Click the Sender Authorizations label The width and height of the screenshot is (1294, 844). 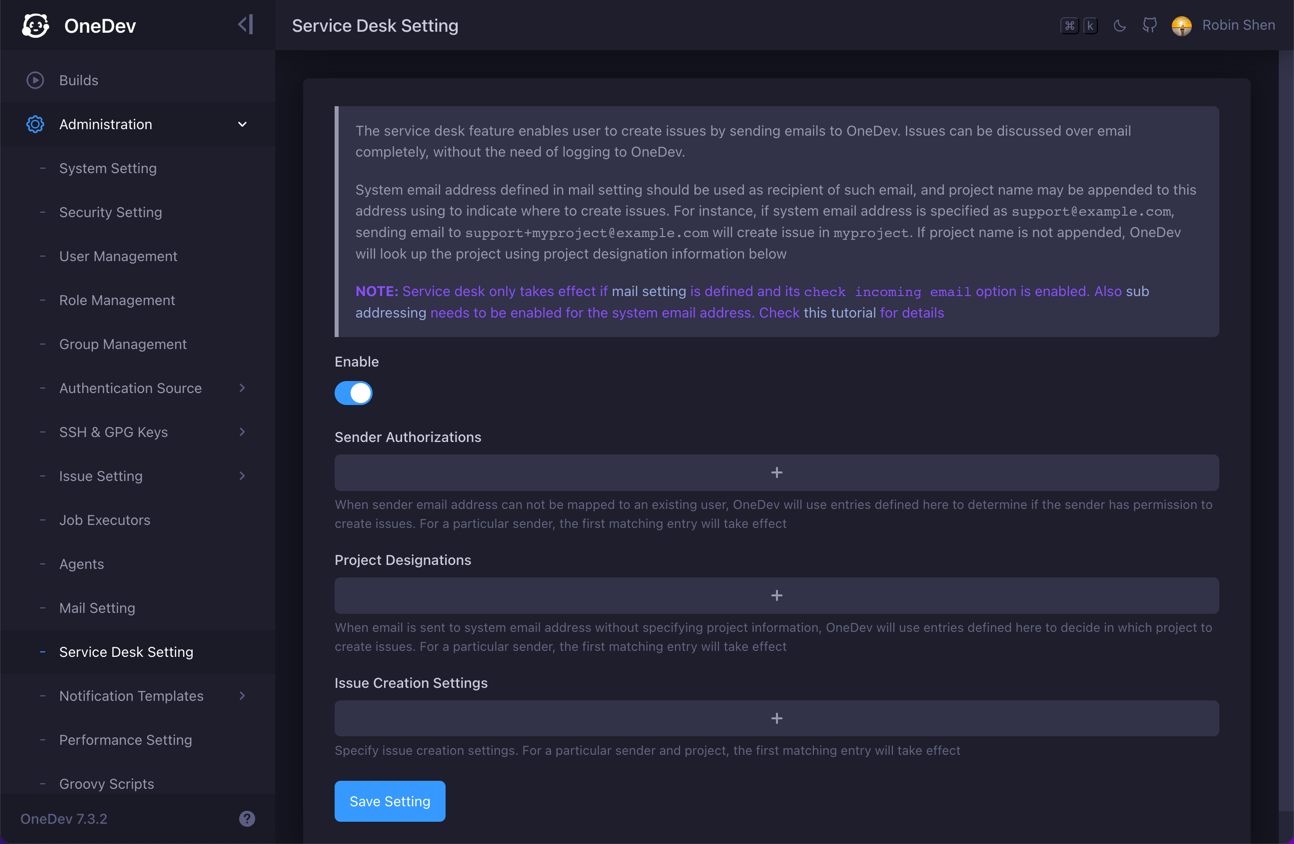408,437
